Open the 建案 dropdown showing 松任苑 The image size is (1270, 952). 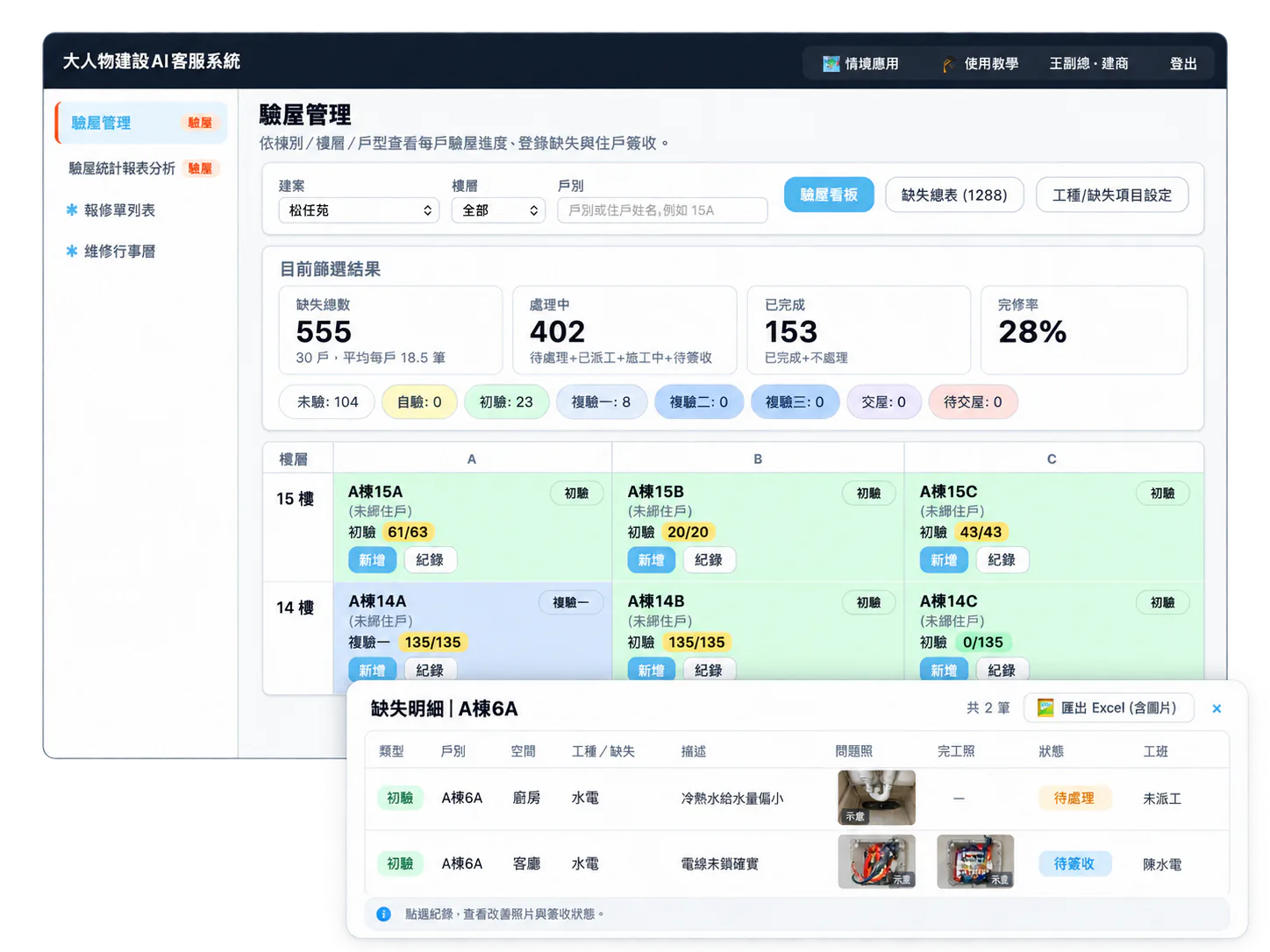(x=359, y=210)
